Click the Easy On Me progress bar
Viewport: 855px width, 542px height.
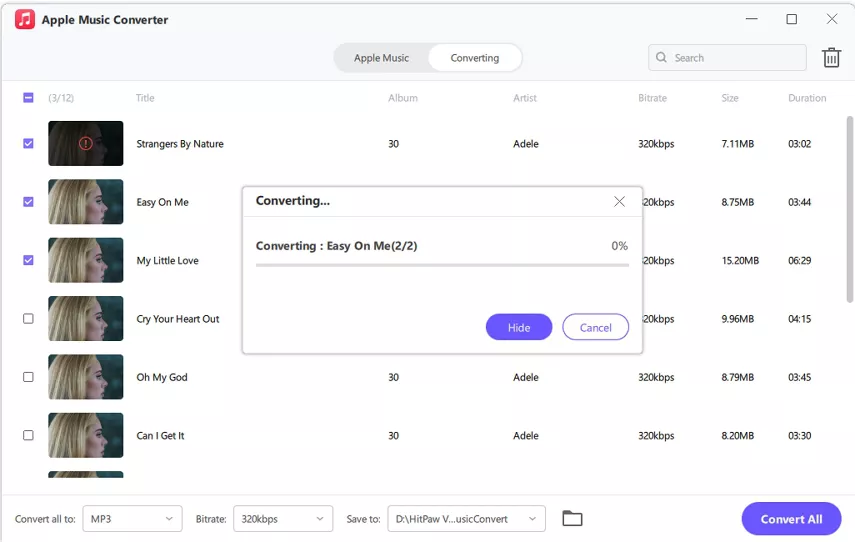click(442, 265)
